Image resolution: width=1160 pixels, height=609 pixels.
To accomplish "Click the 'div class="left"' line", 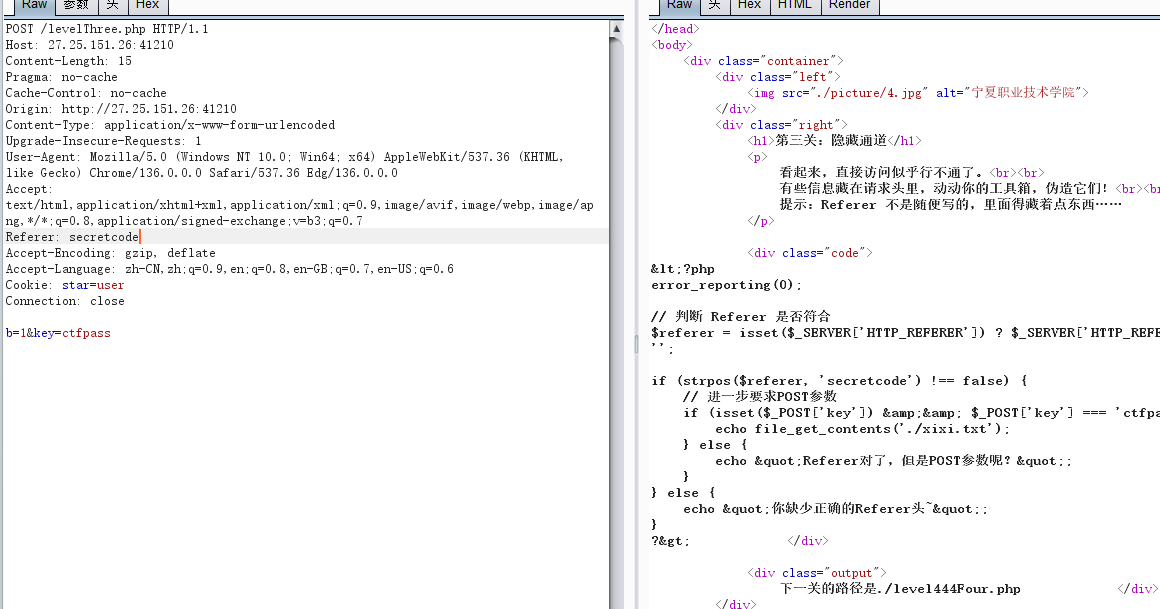I will (x=778, y=77).
